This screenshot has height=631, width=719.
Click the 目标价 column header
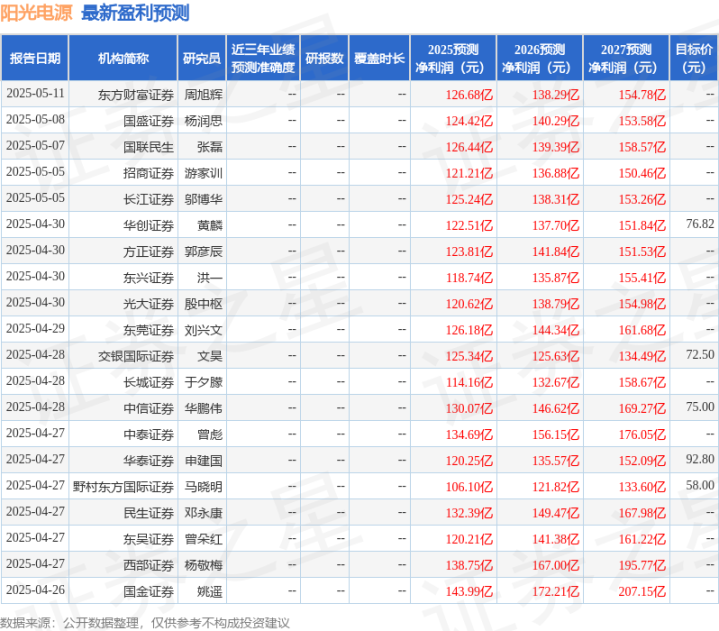(694, 58)
